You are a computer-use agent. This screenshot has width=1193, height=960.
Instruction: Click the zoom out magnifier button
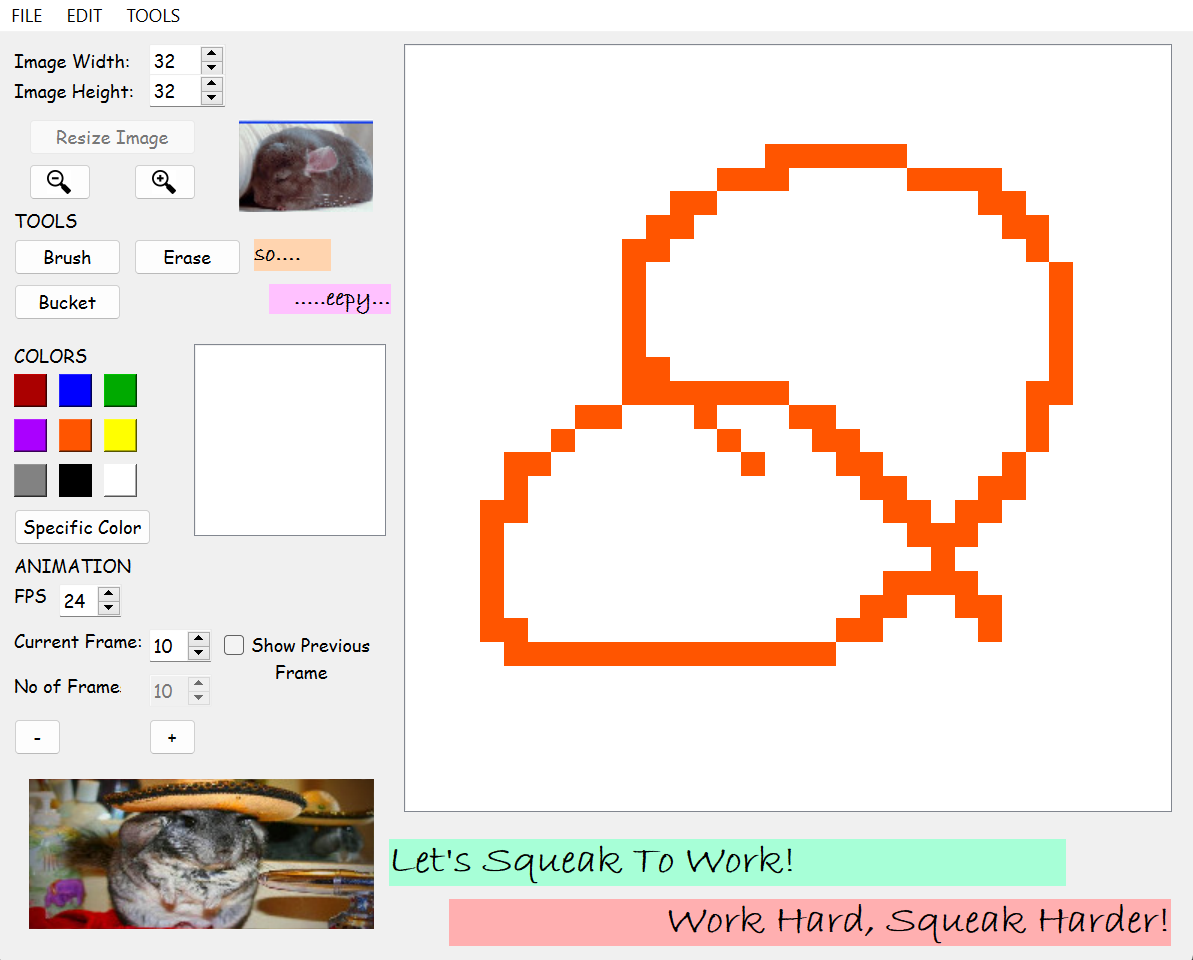(60, 182)
